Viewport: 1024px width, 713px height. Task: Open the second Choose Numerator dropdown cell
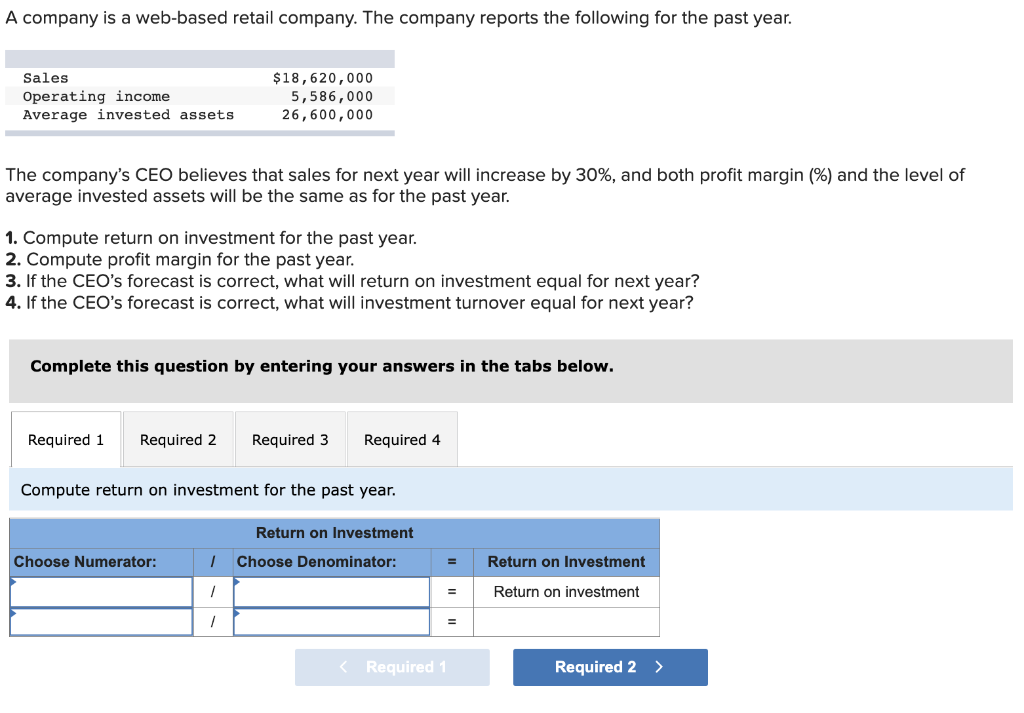[x=100, y=621]
